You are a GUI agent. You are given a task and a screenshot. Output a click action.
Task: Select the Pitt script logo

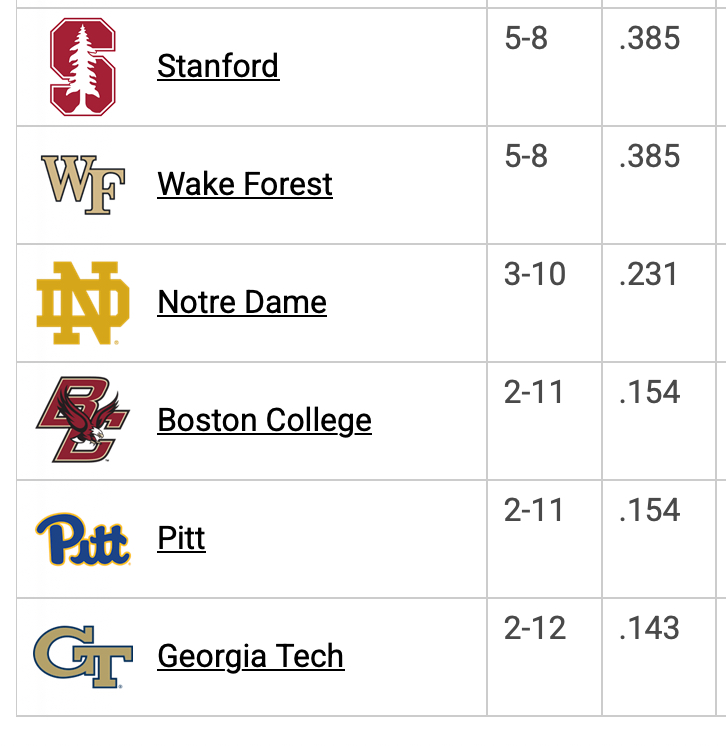pyautogui.click(x=83, y=539)
